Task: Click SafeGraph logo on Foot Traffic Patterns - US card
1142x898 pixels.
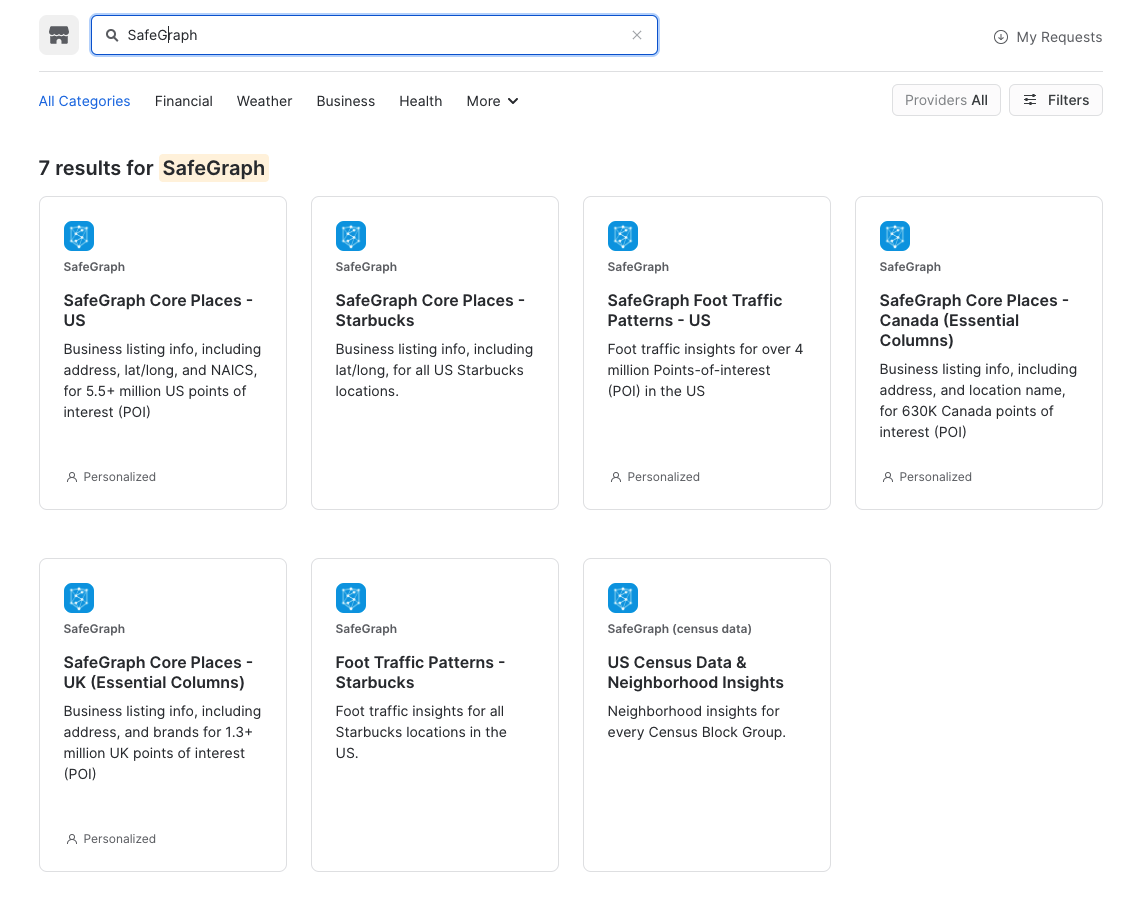Action: tap(623, 236)
